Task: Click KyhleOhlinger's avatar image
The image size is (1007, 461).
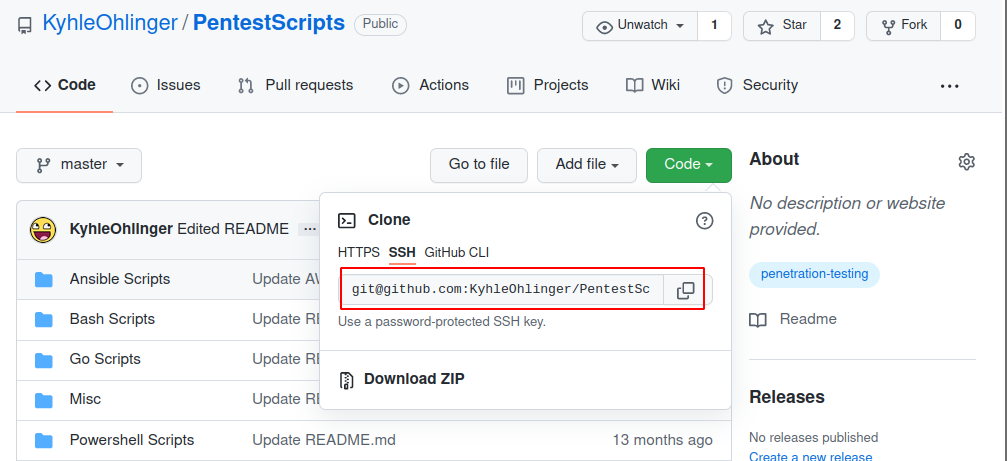Action: 43,229
